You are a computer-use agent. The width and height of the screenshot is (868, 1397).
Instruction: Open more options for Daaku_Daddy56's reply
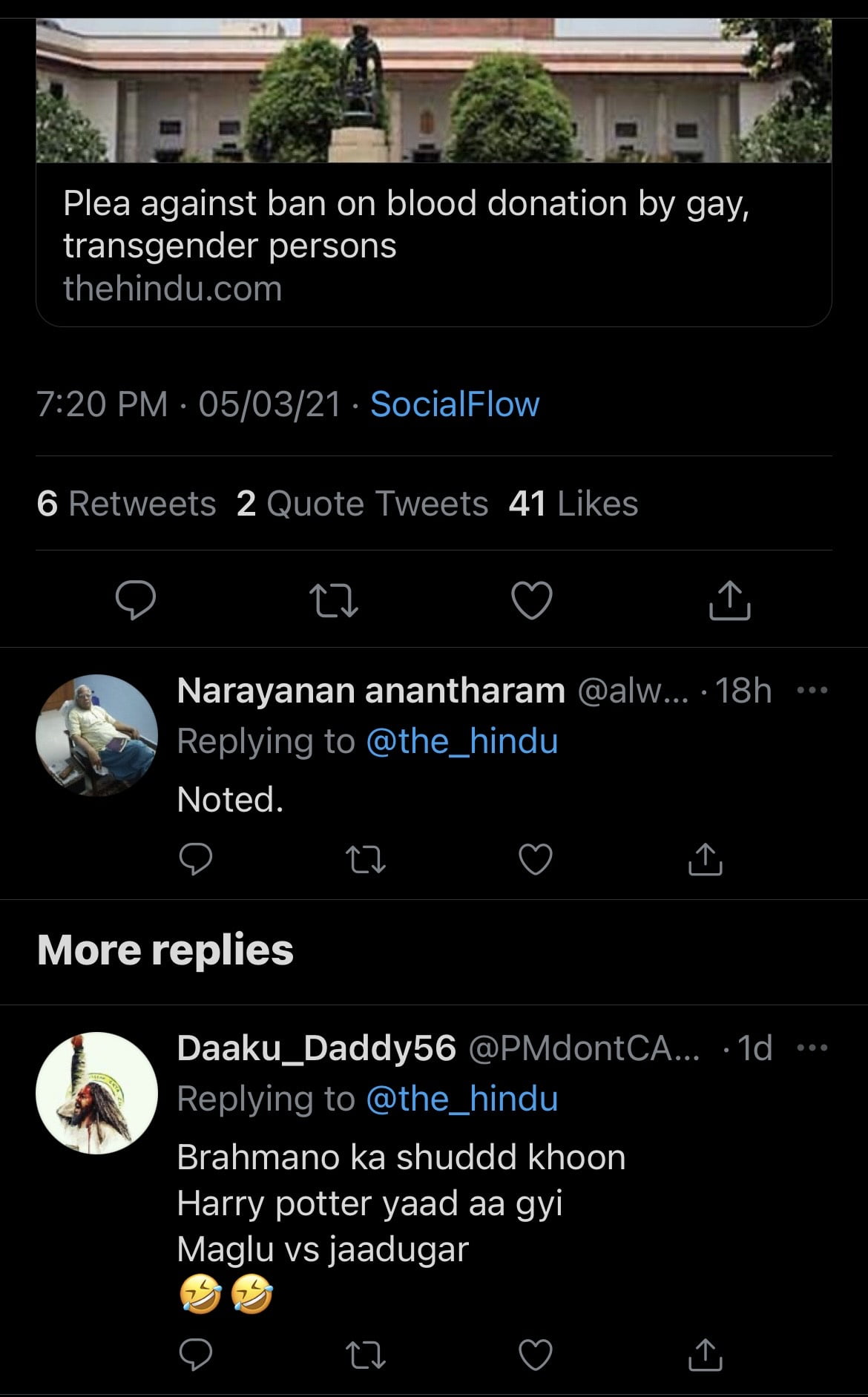812,1048
